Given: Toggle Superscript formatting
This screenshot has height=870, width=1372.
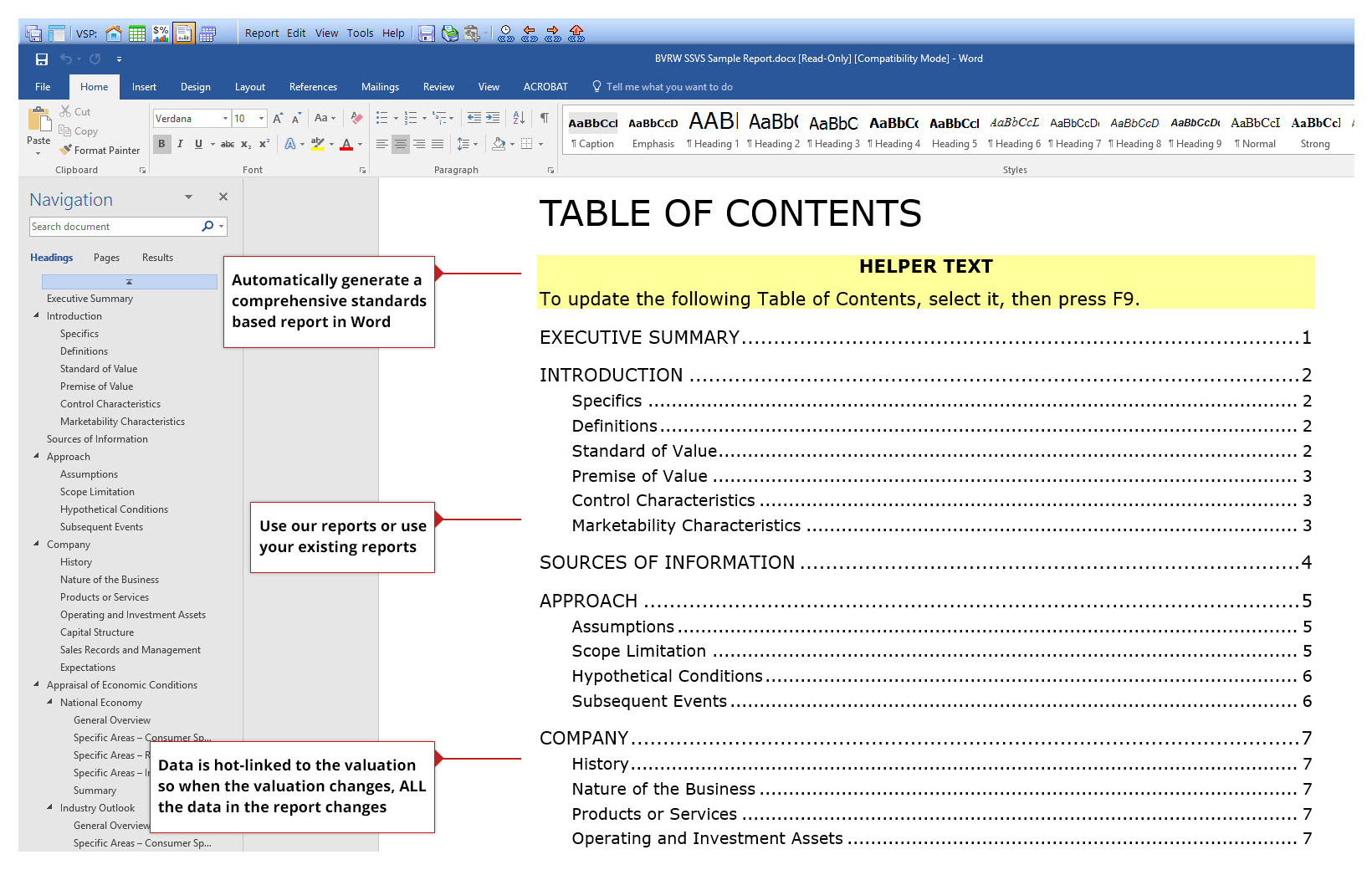Looking at the screenshot, I should [x=264, y=144].
